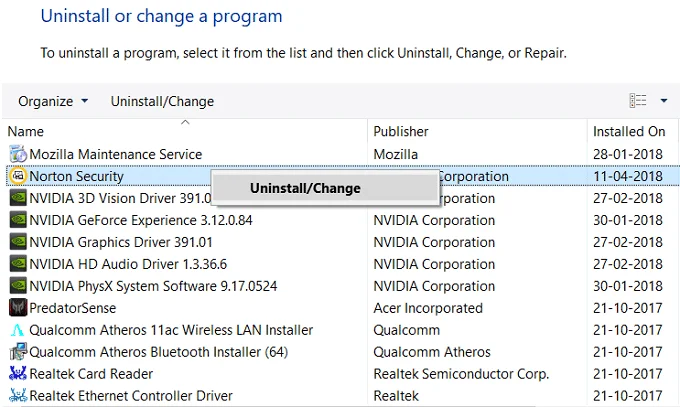Select NVIDIA 3D Vision Driver entry
This screenshot has width=680, height=407.
point(120,198)
